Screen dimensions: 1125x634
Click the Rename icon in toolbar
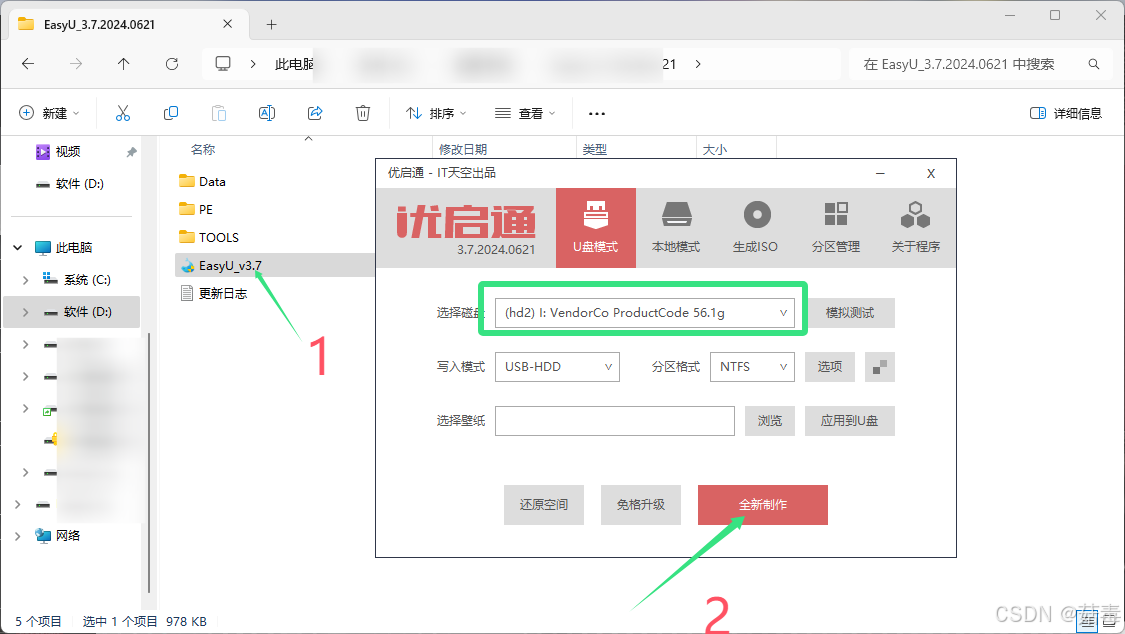tap(267, 113)
